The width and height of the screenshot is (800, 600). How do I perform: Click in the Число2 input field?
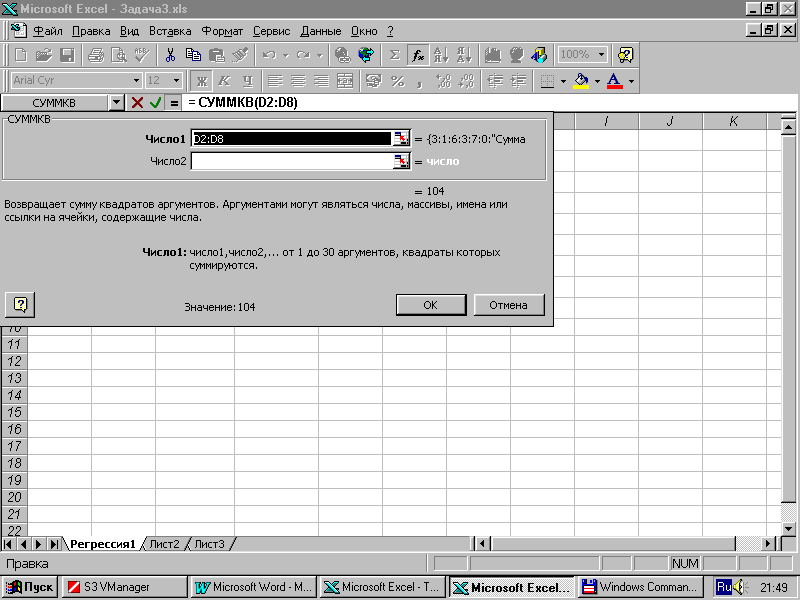point(291,162)
